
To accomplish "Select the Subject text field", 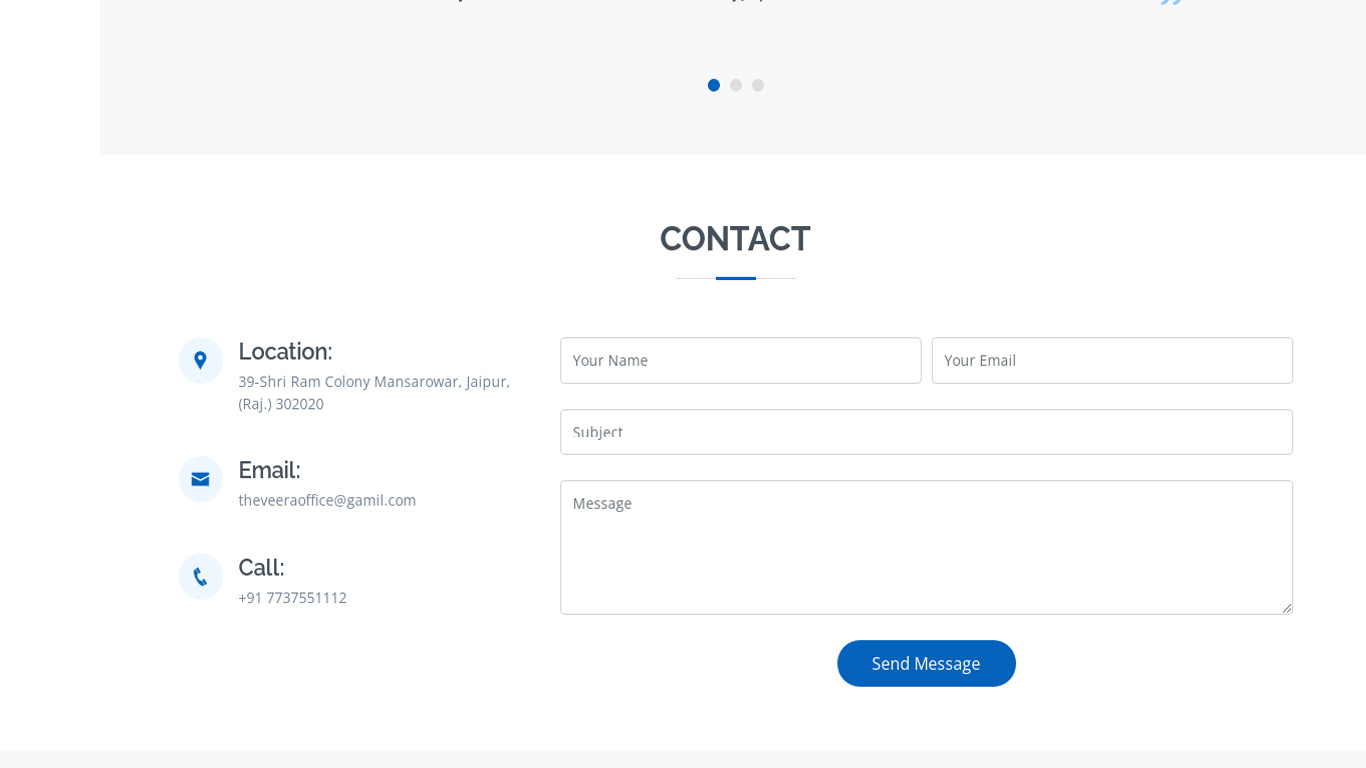I will click(926, 432).
